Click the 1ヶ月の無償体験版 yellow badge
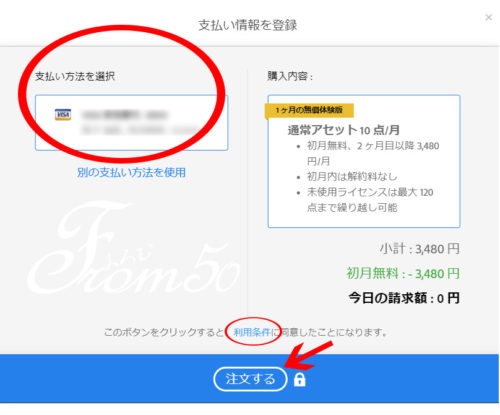500x415 pixels. (x=309, y=110)
